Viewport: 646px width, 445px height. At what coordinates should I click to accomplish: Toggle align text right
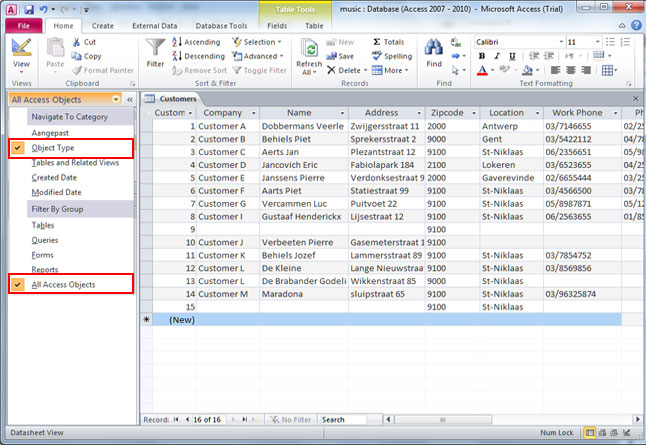coord(586,70)
